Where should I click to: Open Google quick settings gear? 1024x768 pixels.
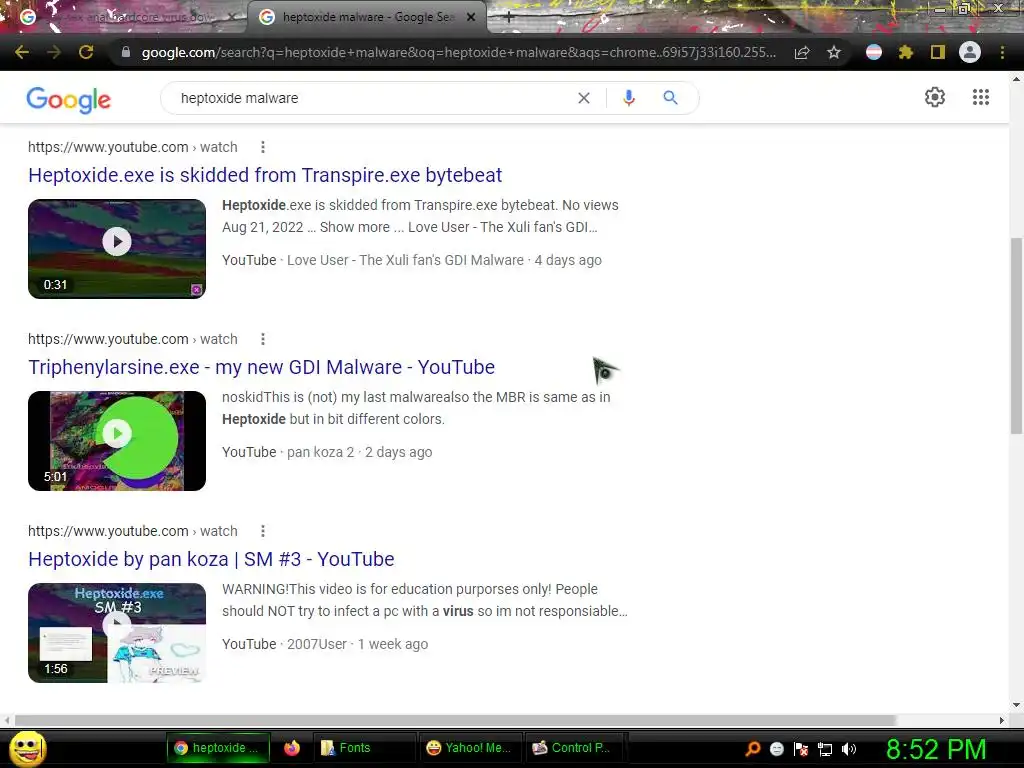point(935,97)
